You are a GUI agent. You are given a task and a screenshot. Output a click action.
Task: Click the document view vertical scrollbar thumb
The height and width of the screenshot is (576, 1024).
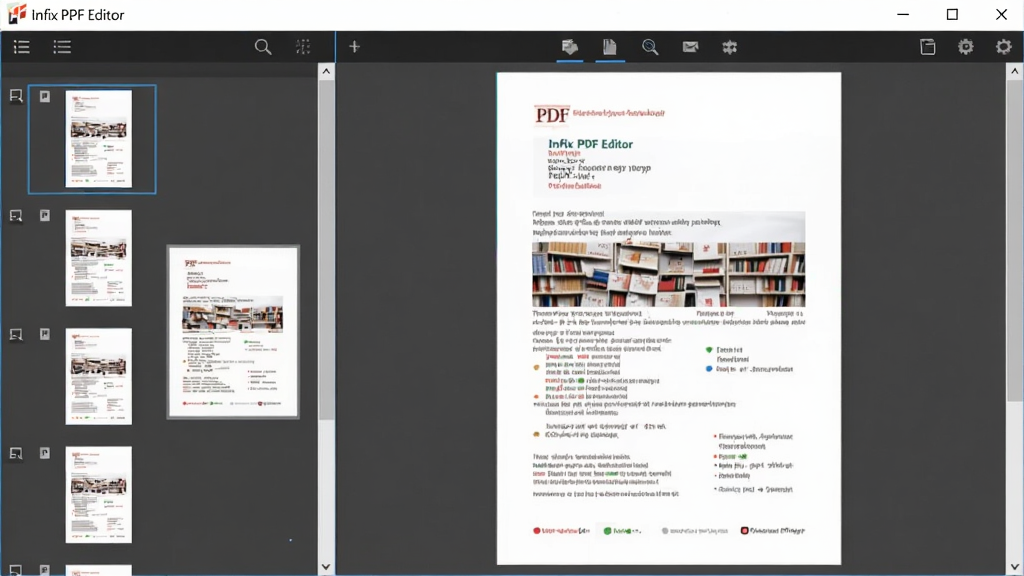coord(1014,242)
